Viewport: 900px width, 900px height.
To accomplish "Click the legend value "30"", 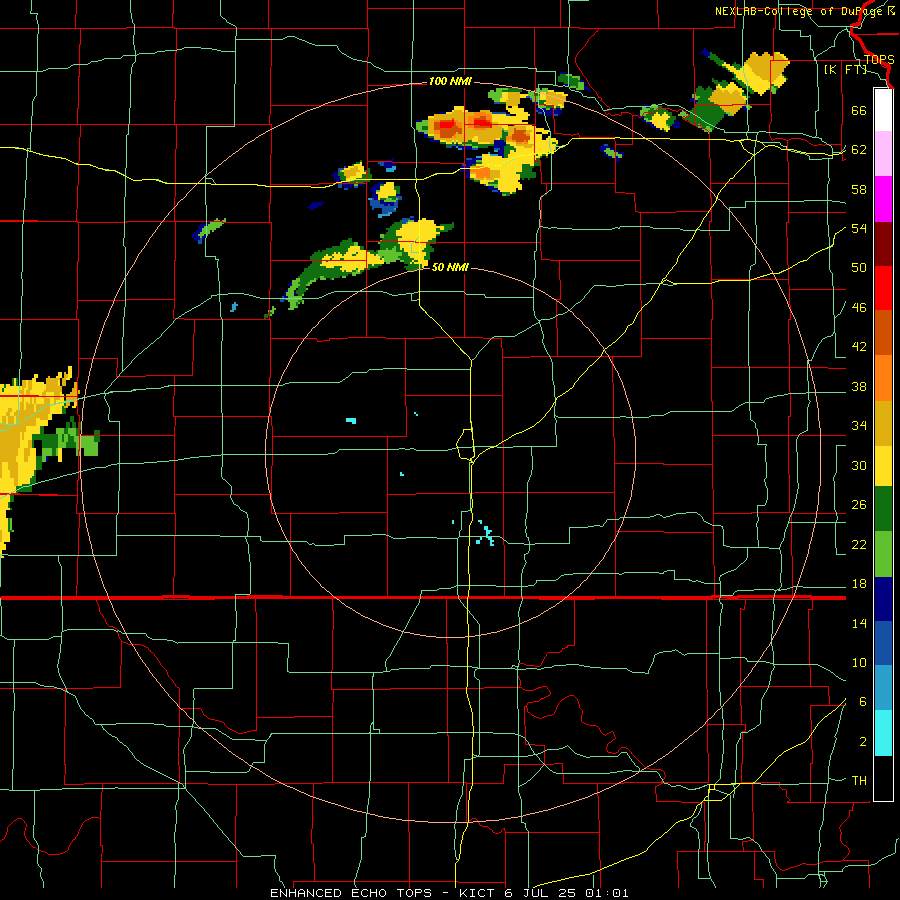I will (859, 465).
